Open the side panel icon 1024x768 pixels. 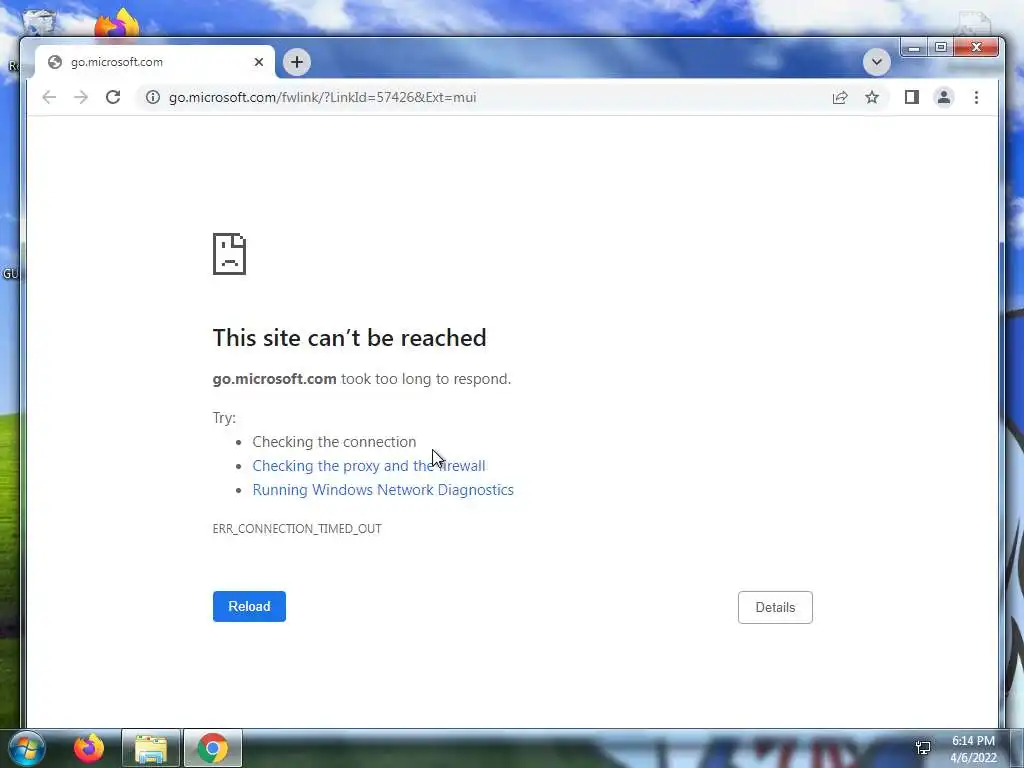pyautogui.click(x=912, y=97)
